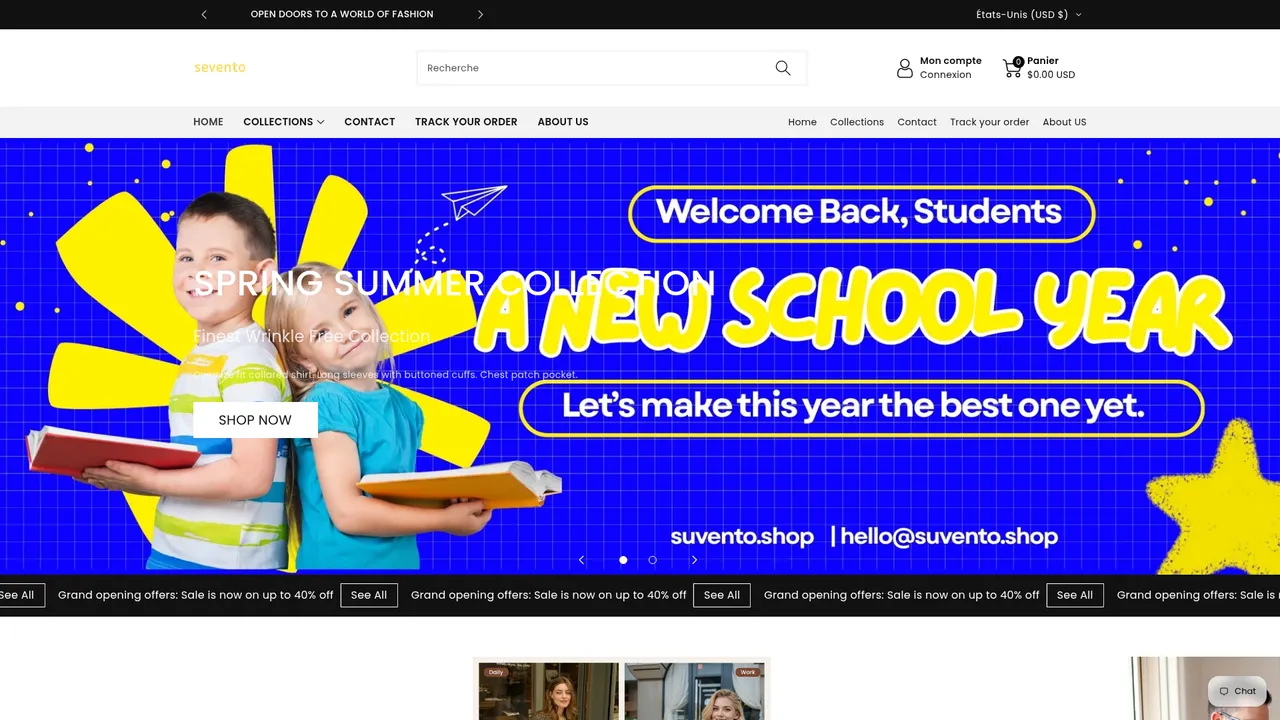Open the Work product image thumbnail
The image size is (1280, 720).
pyautogui.click(x=694, y=691)
